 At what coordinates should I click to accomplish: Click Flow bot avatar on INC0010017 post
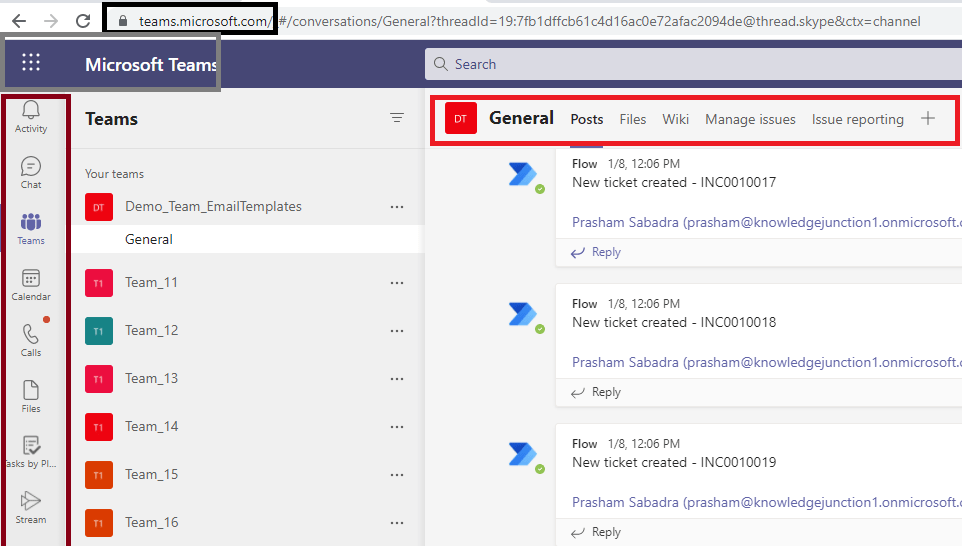tap(523, 175)
